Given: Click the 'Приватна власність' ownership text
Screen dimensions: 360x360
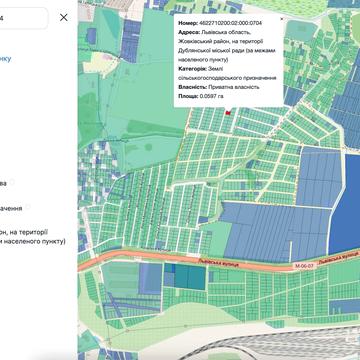Looking at the screenshot, I should (234, 87).
